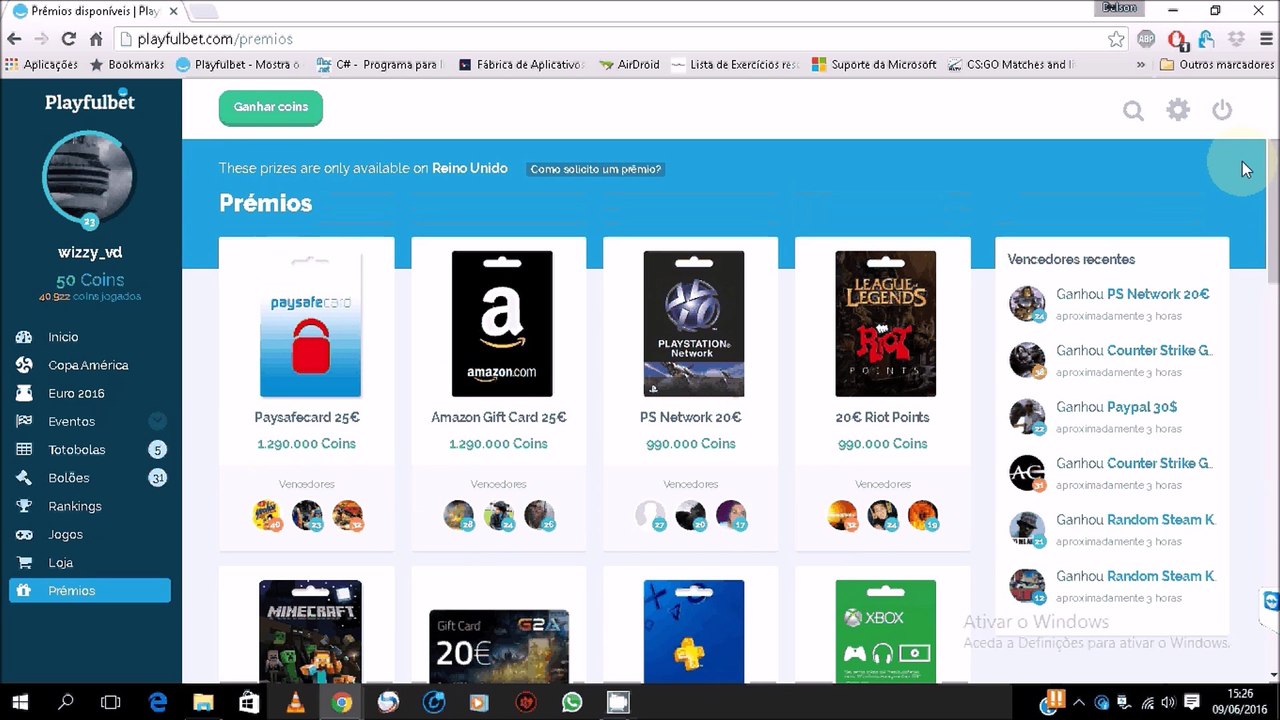Click the Adblock Plus extension icon
This screenshot has height=720, width=1280.
coord(1147,39)
